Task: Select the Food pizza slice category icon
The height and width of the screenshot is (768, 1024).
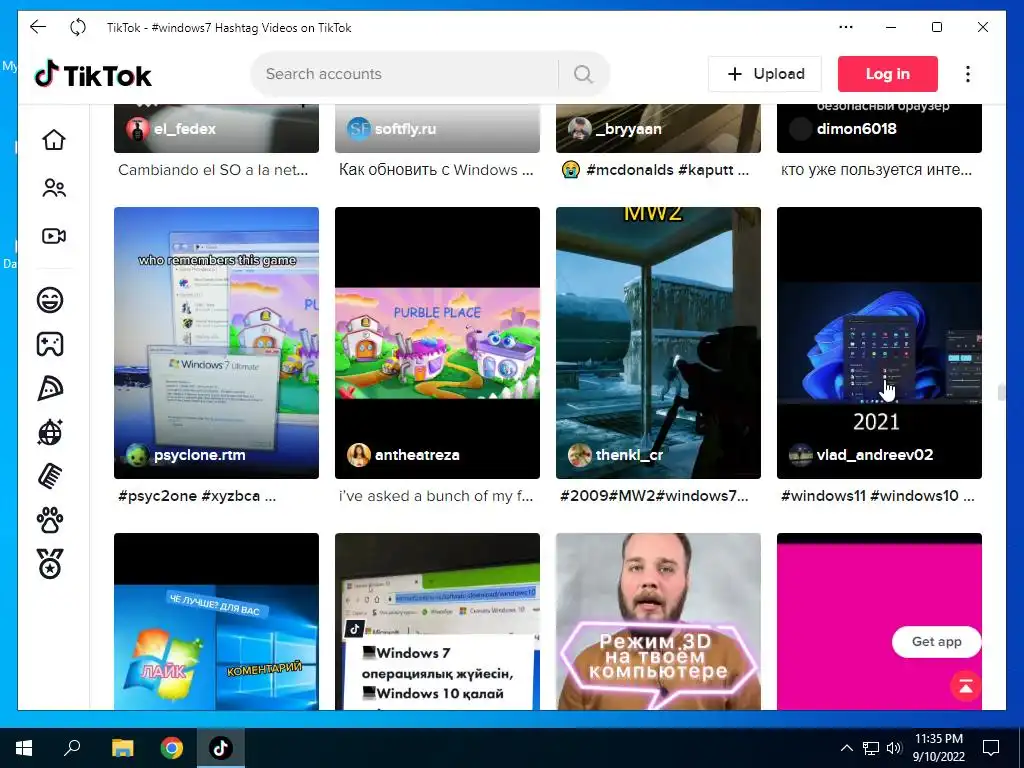Action: tap(50, 389)
